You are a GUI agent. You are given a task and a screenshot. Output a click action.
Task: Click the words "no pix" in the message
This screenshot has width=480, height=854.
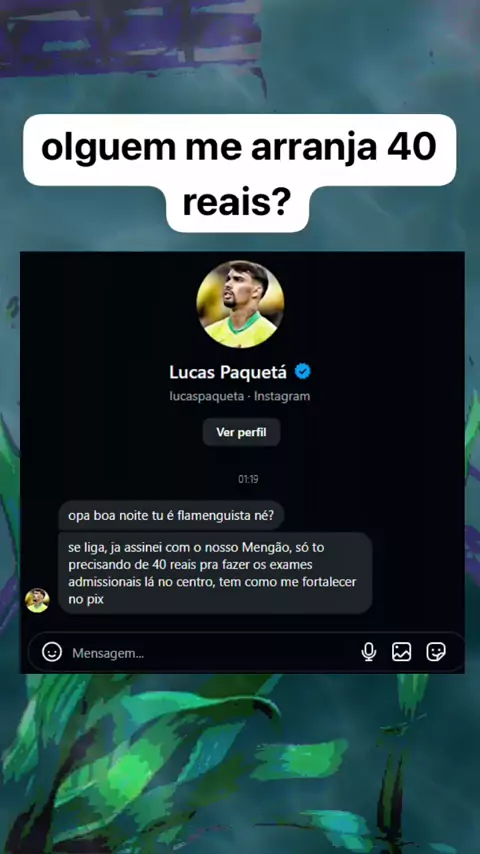point(86,600)
